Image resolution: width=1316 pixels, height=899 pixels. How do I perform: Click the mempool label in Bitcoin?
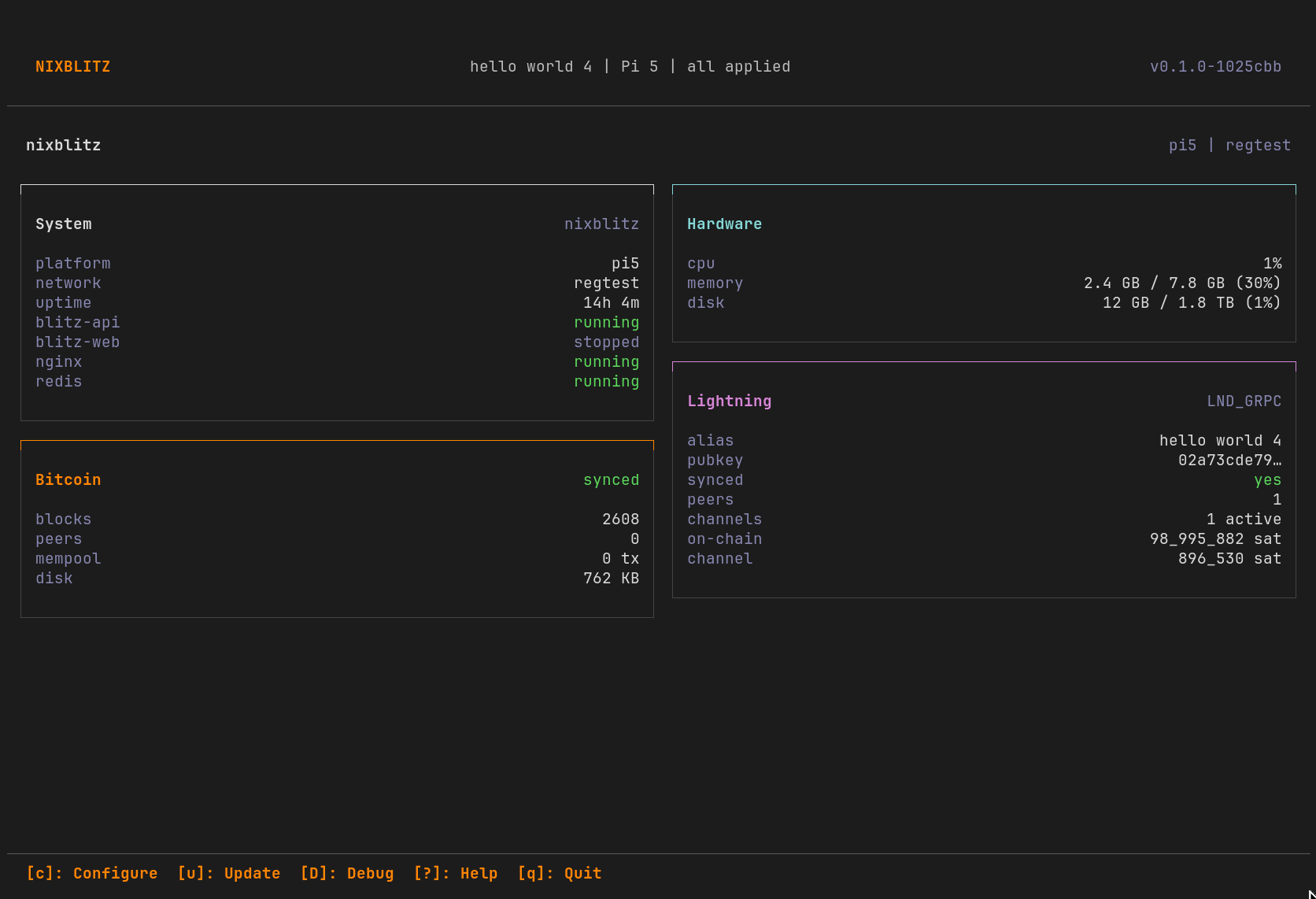(x=68, y=559)
